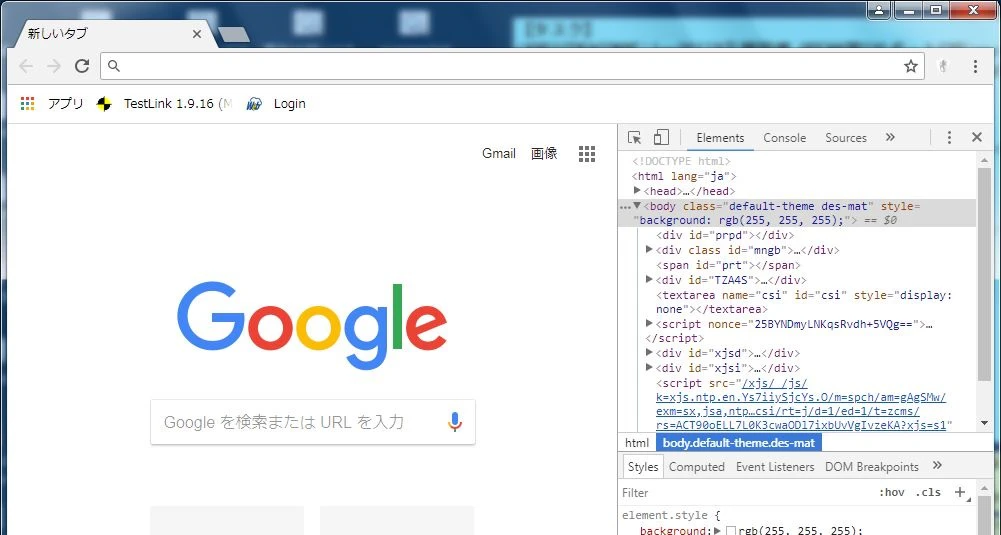Image resolution: width=1001 pixels, height=535 pixels.
Task: Switch to Computed pane tab
Action: [696, 467]
